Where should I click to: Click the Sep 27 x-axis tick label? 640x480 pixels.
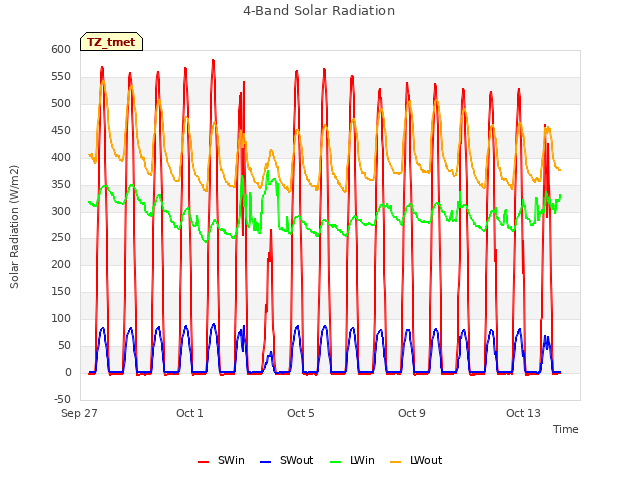pyautogui.click(x=79, y=413)
